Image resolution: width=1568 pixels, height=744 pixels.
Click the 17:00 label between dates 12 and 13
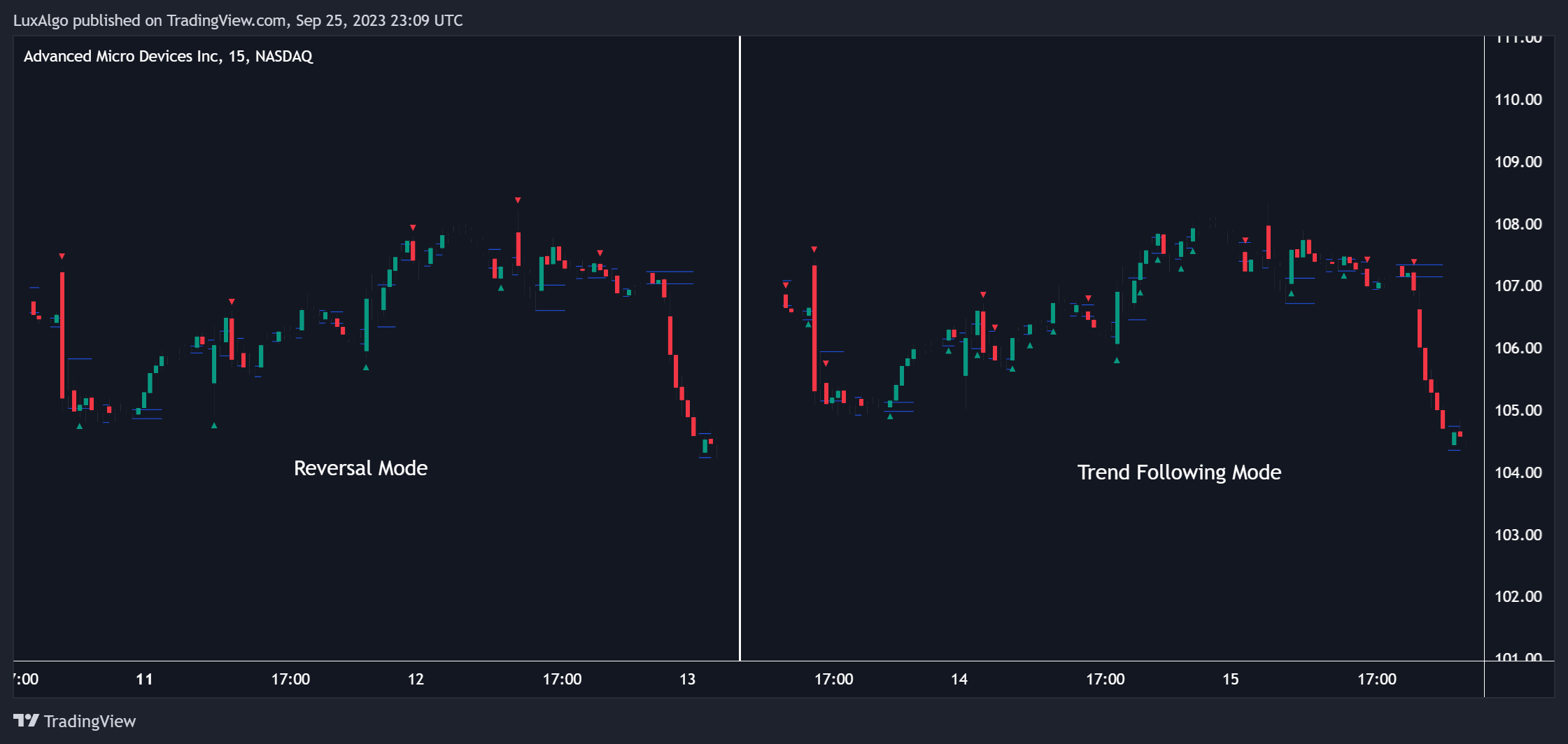pyautogui.click(x=562, y=679)
